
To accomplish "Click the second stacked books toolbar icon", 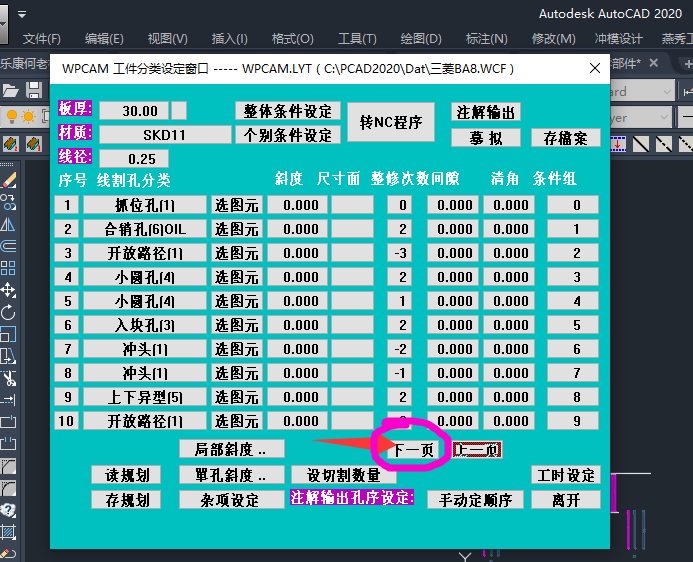I will [x=34, y=144].
